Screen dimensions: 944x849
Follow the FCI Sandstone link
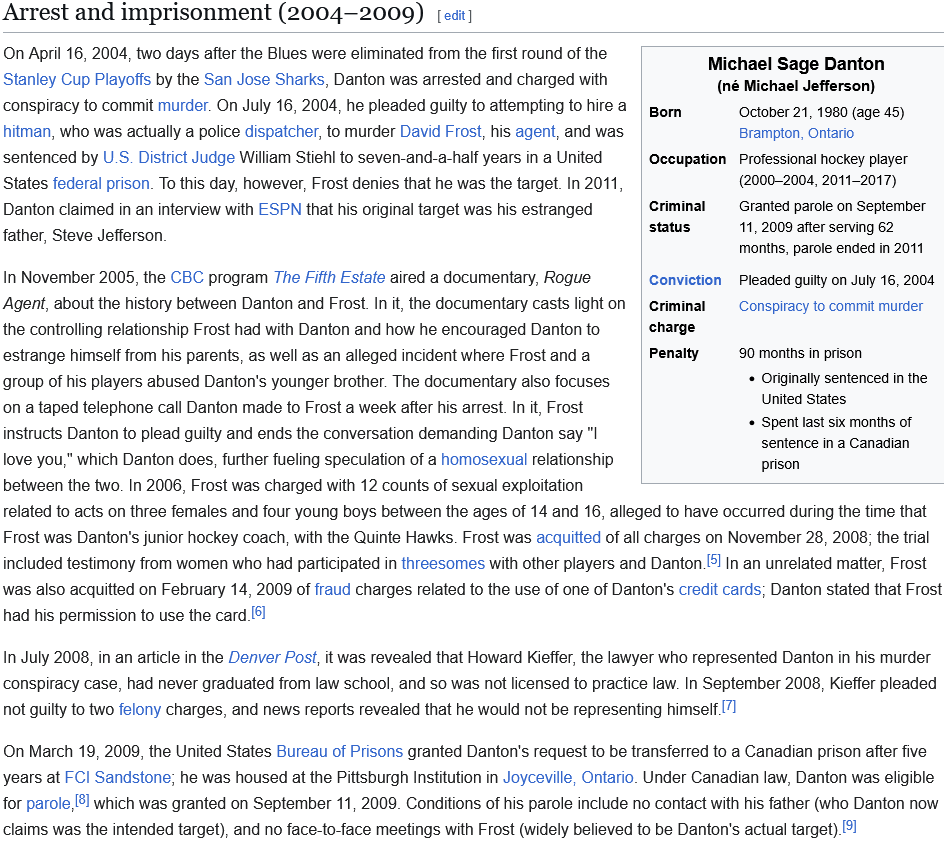[x=117, y=777]
